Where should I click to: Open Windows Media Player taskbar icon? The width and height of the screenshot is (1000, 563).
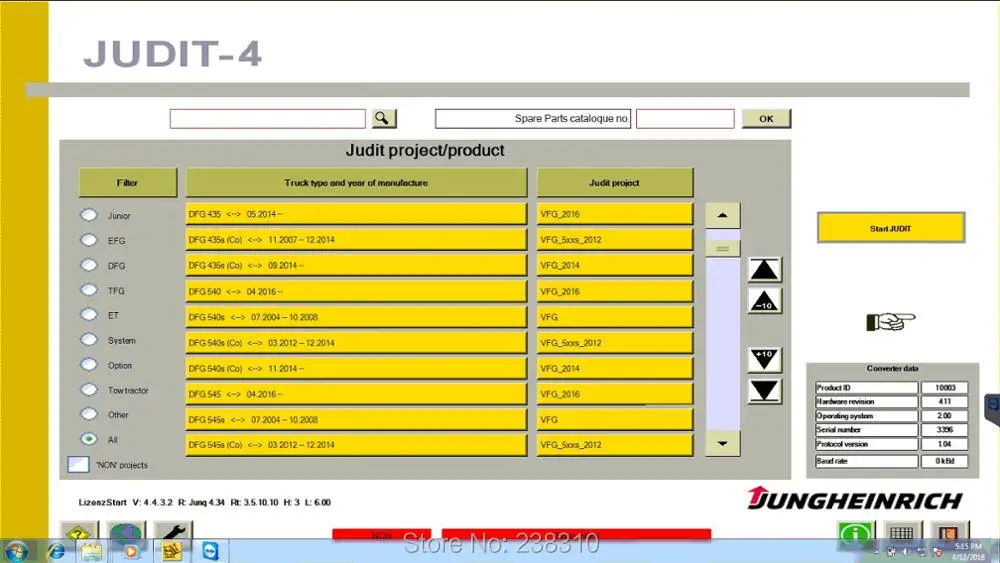(x=131, y=551)
